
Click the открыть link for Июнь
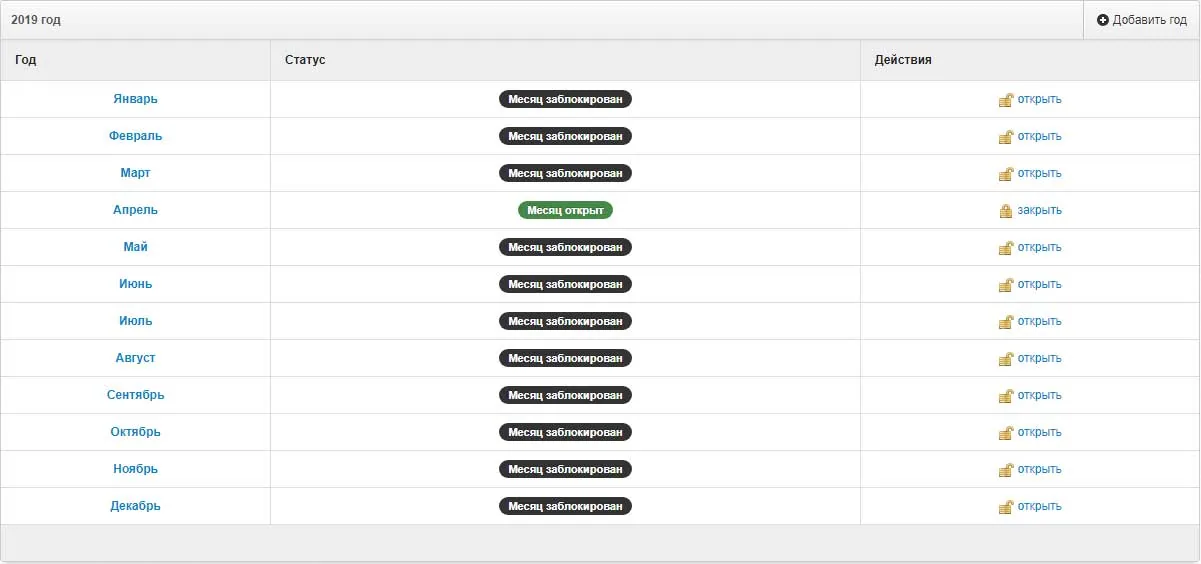[x=1039, y=284]
